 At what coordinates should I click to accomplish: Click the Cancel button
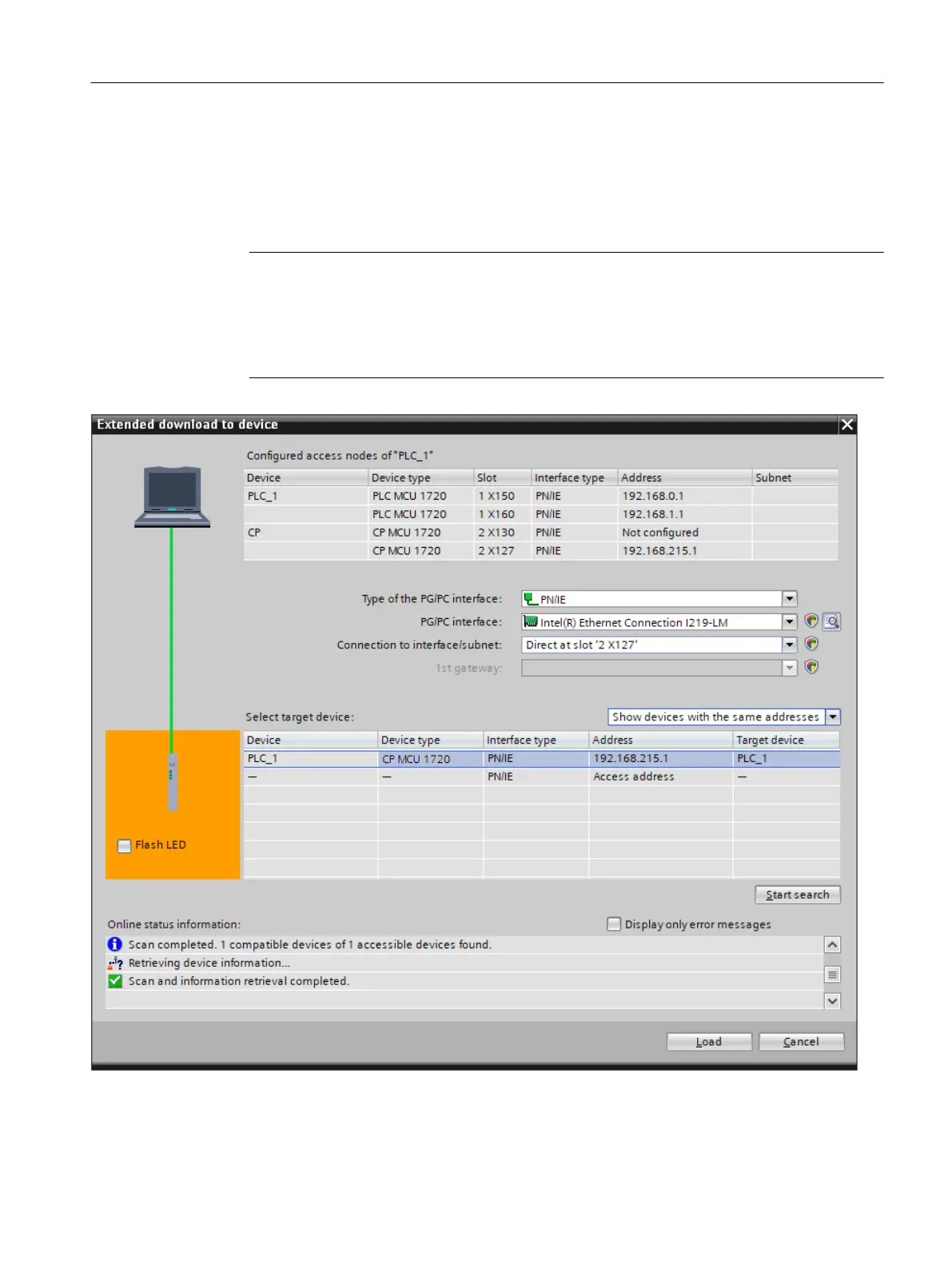pyautogui.click(x=801, y=1042)
